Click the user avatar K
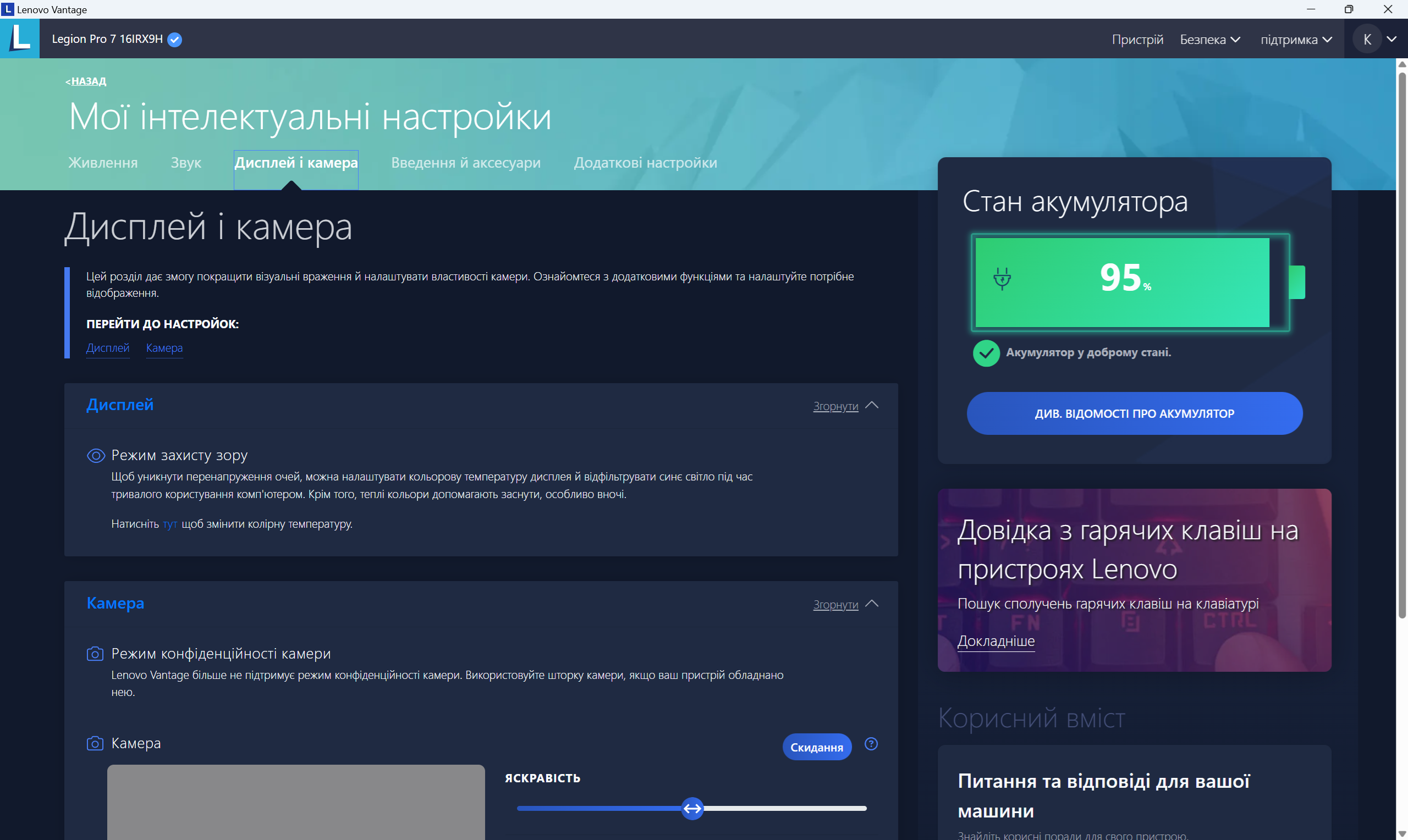The width and height of the screenshot is (1408, 840). click(1367, 38)
